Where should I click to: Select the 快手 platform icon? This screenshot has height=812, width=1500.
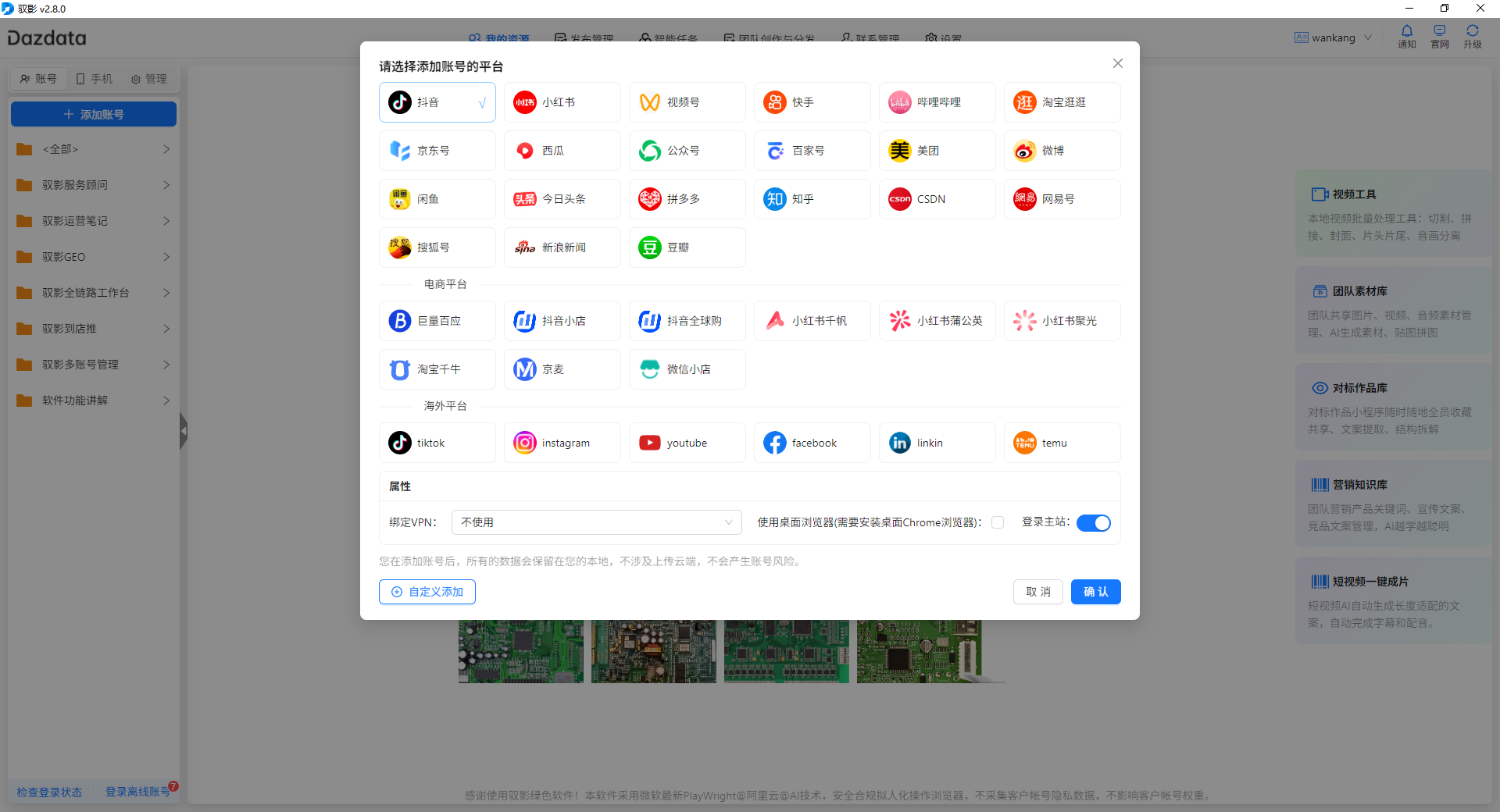[x=775, y=102]
